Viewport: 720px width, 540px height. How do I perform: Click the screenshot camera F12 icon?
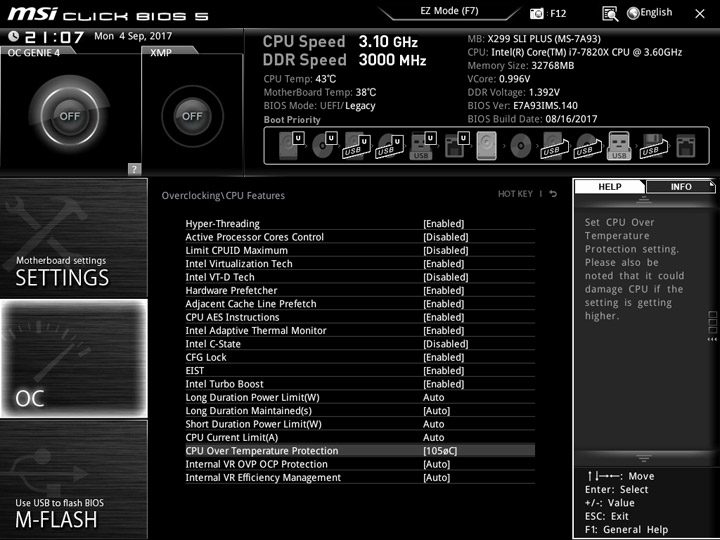[536, 14]
